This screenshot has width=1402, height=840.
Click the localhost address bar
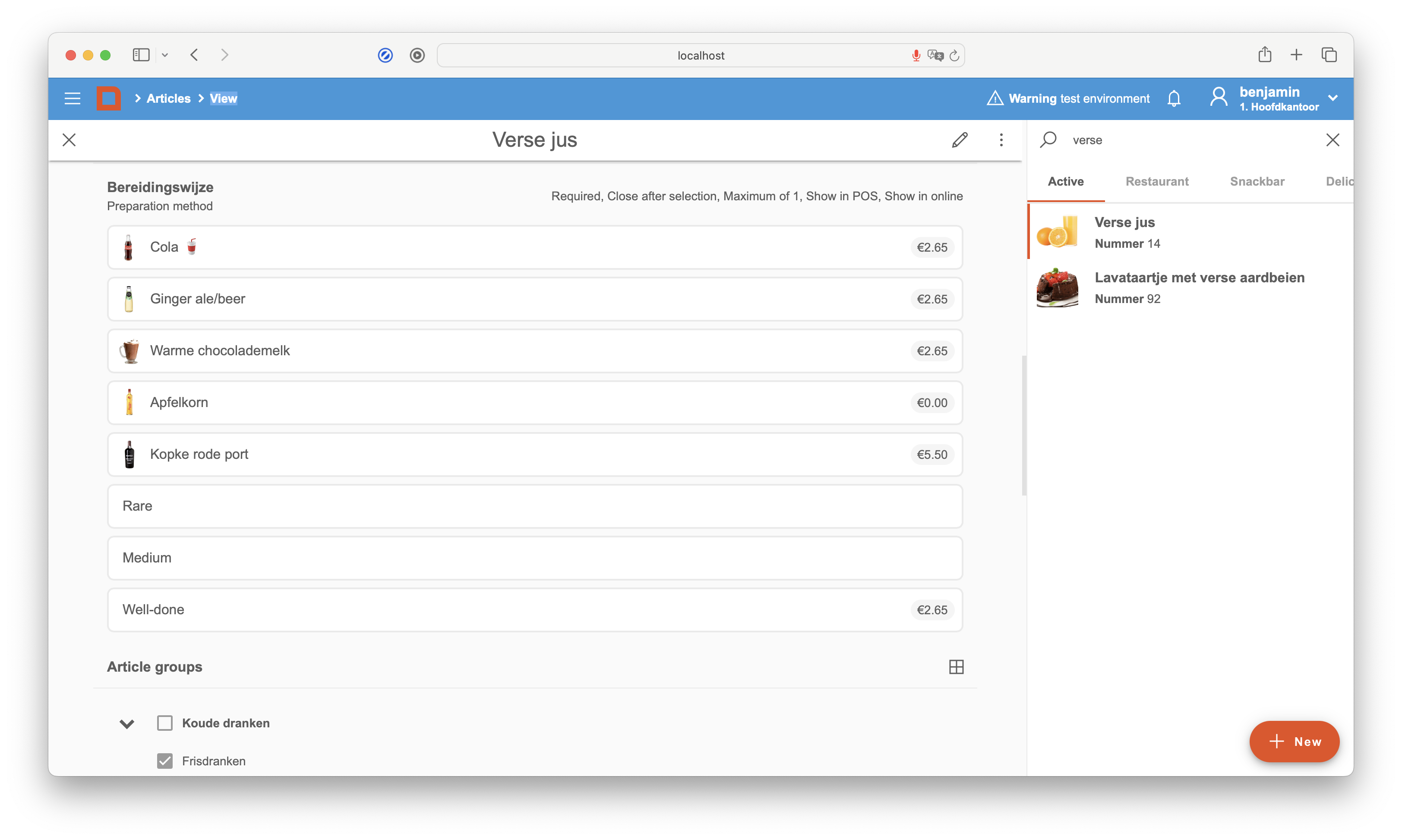(x=700, y=56)
